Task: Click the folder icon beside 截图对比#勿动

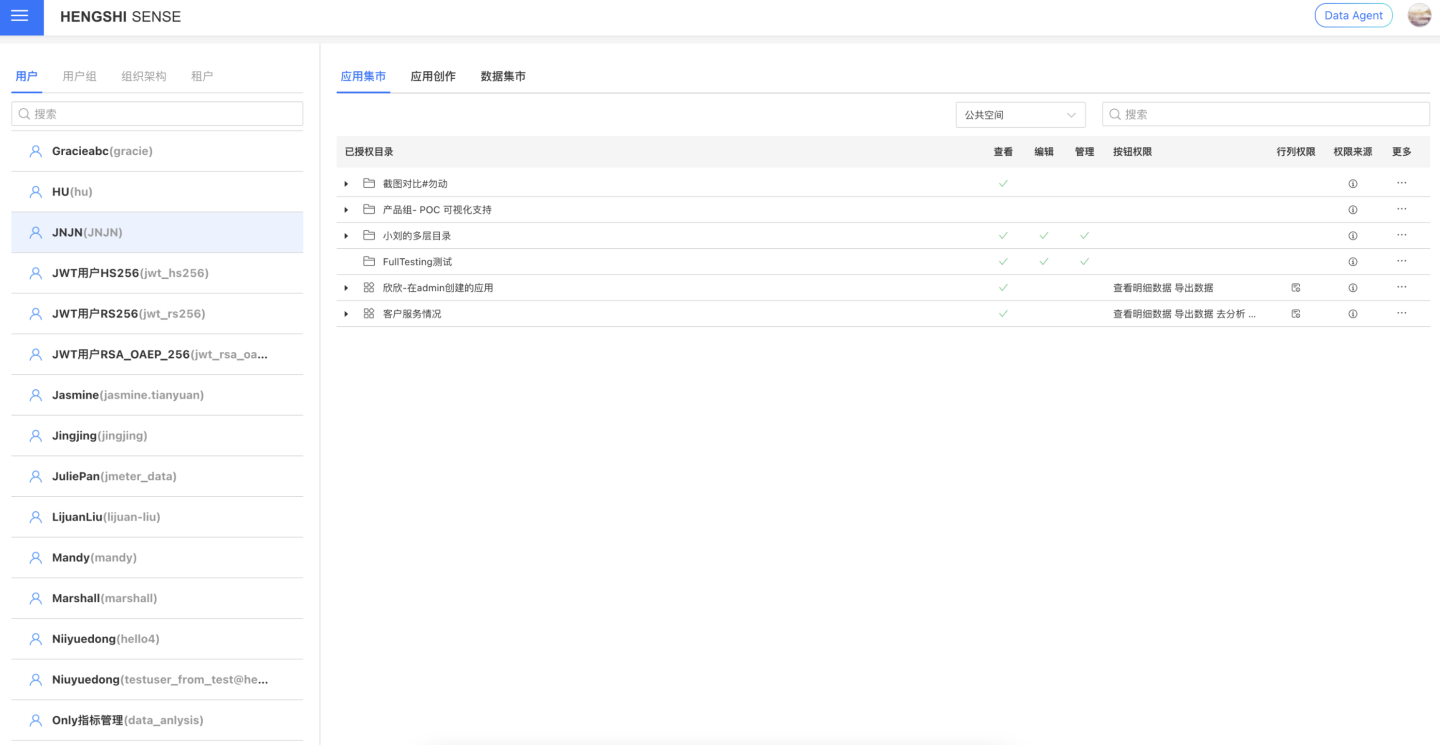Action: [369, 184]
